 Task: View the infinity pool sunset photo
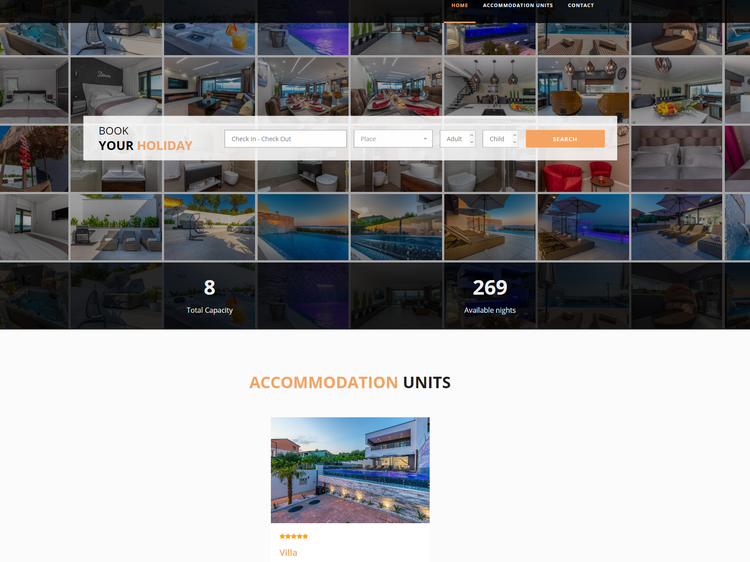303,227
